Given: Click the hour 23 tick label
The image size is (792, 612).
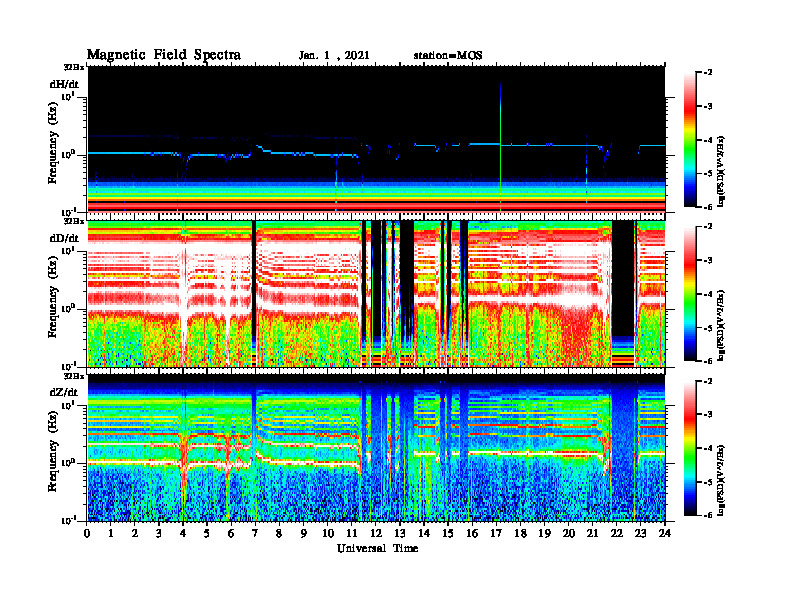Looking at the screenshot, I should tap(641, 534).
